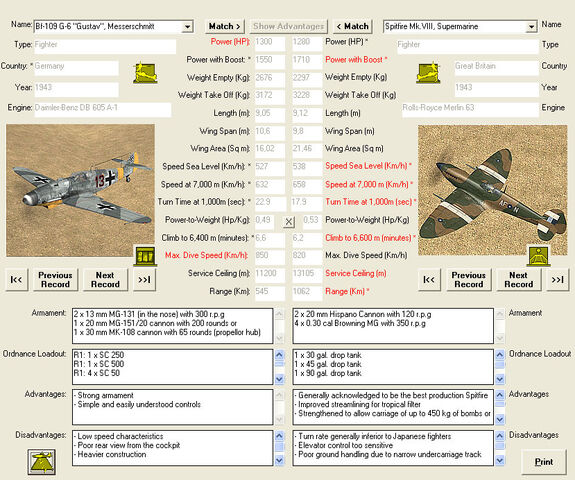Screen dimensions: 575x480
Task: Click 'Elevator control too sensitive' line
Action: (x=344, y=445)
